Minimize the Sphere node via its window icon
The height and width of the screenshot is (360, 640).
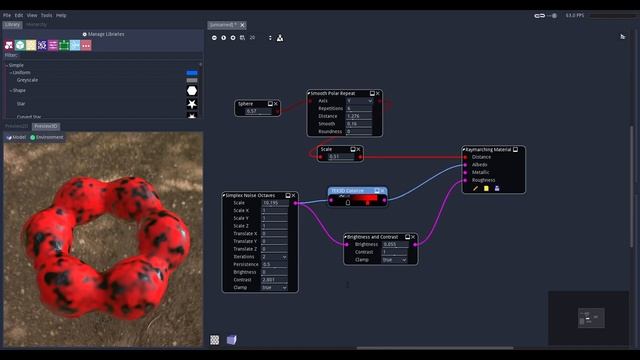(x=270, y=104)
